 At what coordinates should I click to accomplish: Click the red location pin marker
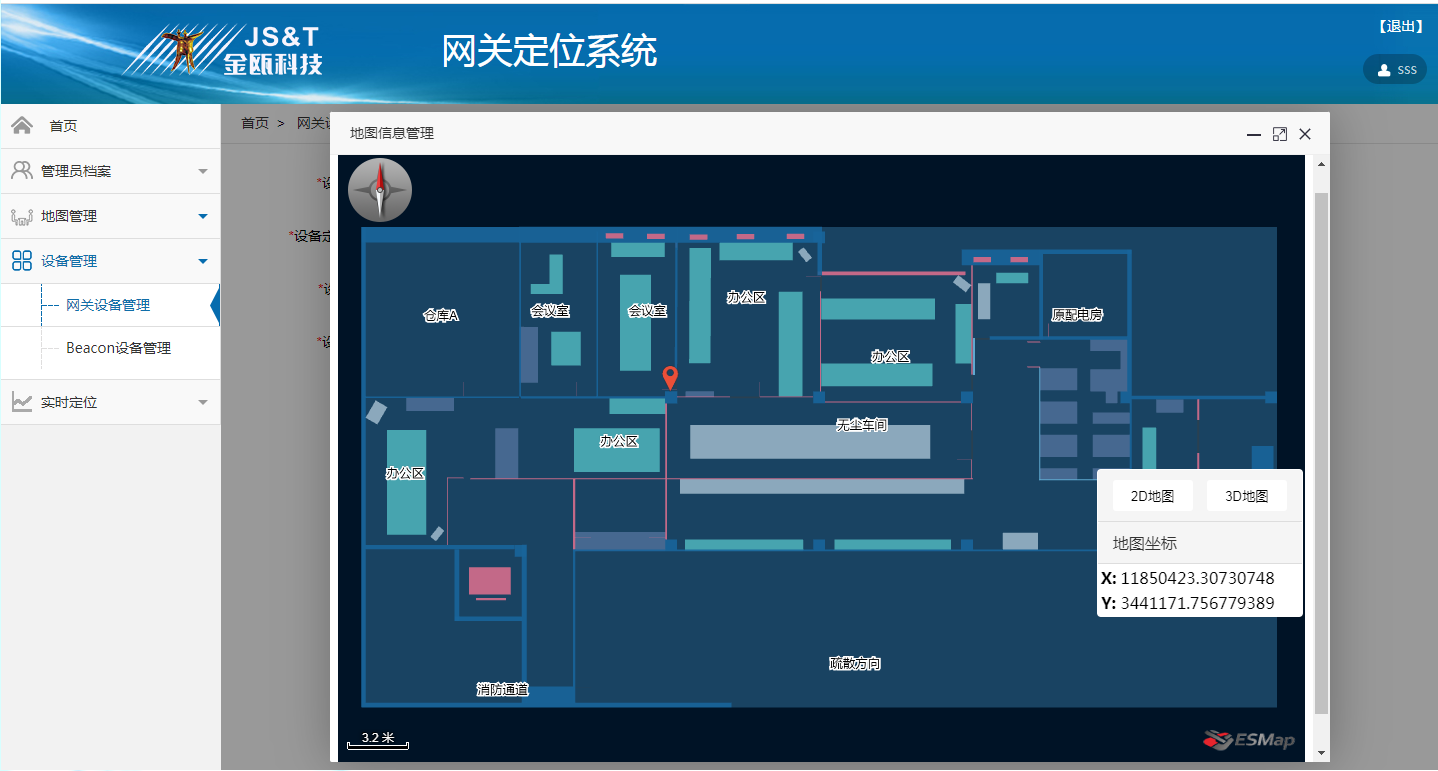tap(670, 377)
